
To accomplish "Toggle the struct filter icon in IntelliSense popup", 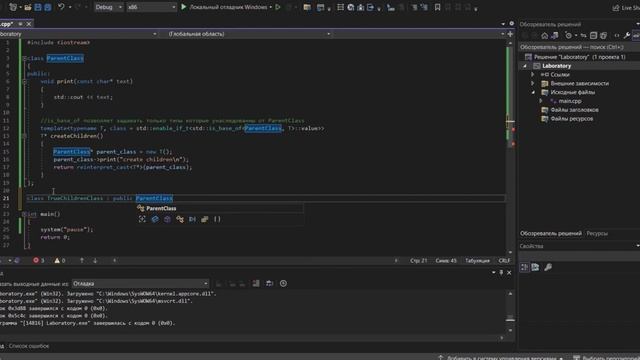I will (x=180, y=219).
